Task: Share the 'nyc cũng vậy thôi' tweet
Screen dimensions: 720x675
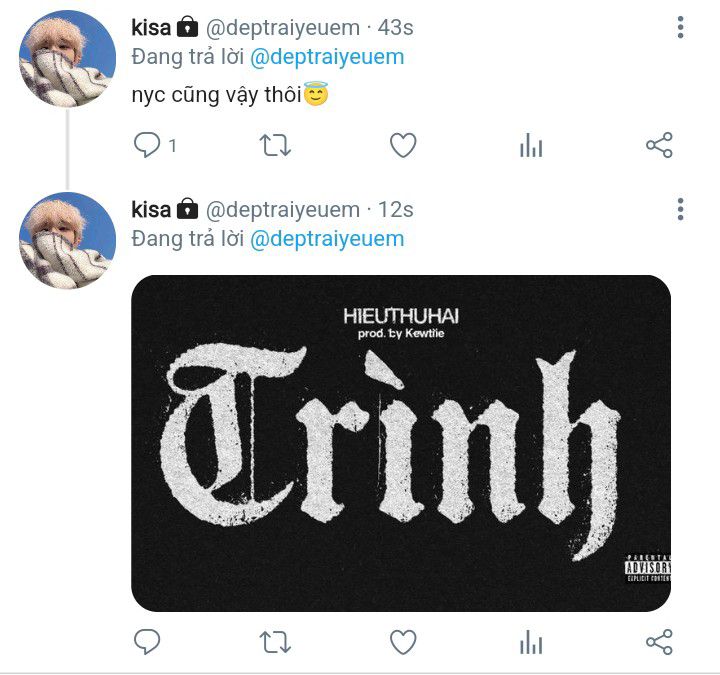Action: (659, 145)
